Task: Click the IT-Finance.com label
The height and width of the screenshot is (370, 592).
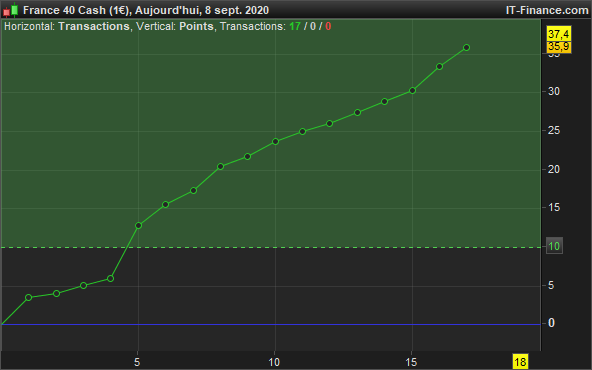Action: [547, 10]
